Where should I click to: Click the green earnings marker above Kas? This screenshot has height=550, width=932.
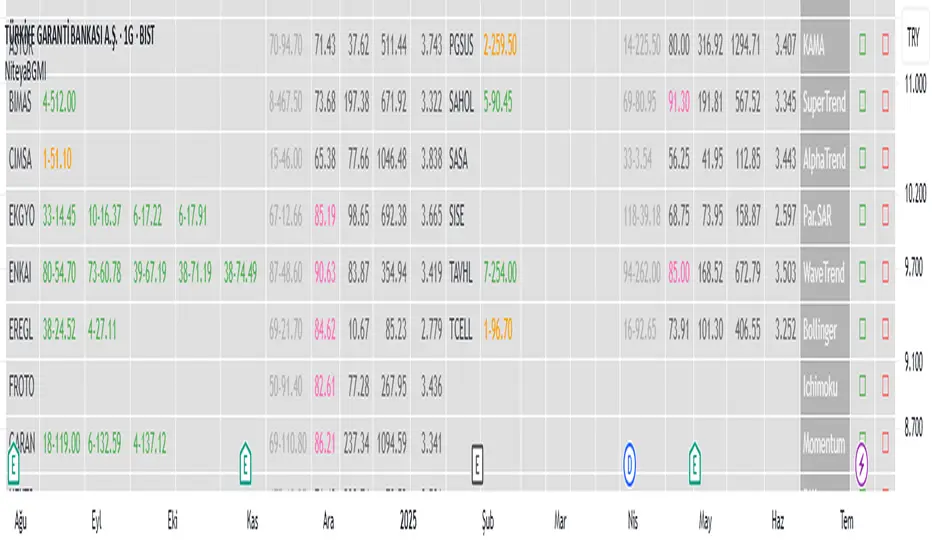[x=245, y=464]
